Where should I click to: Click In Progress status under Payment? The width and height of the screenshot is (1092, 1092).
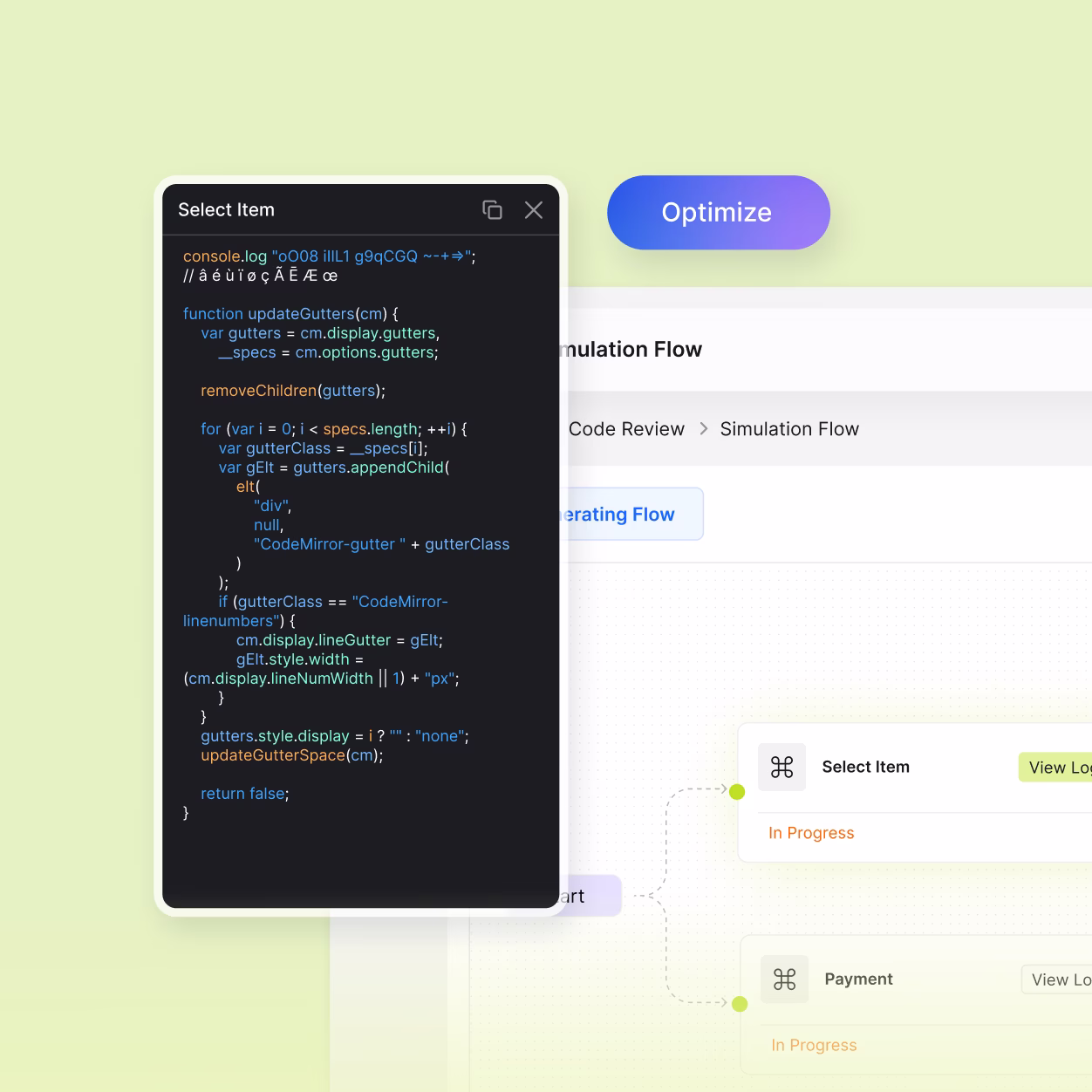click(x=814, y=1045)
